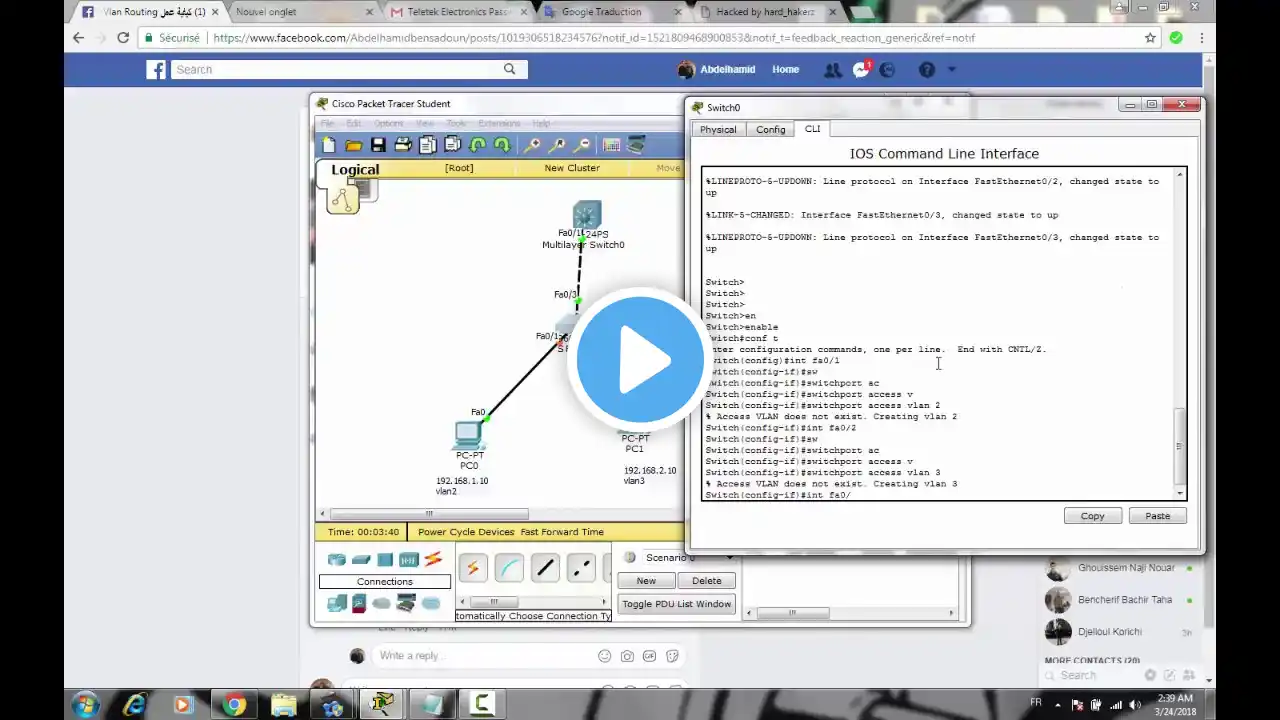1280x720 pixels.
Task: Expand the Facebook account dropdown arrow
Action: point(951,70)
